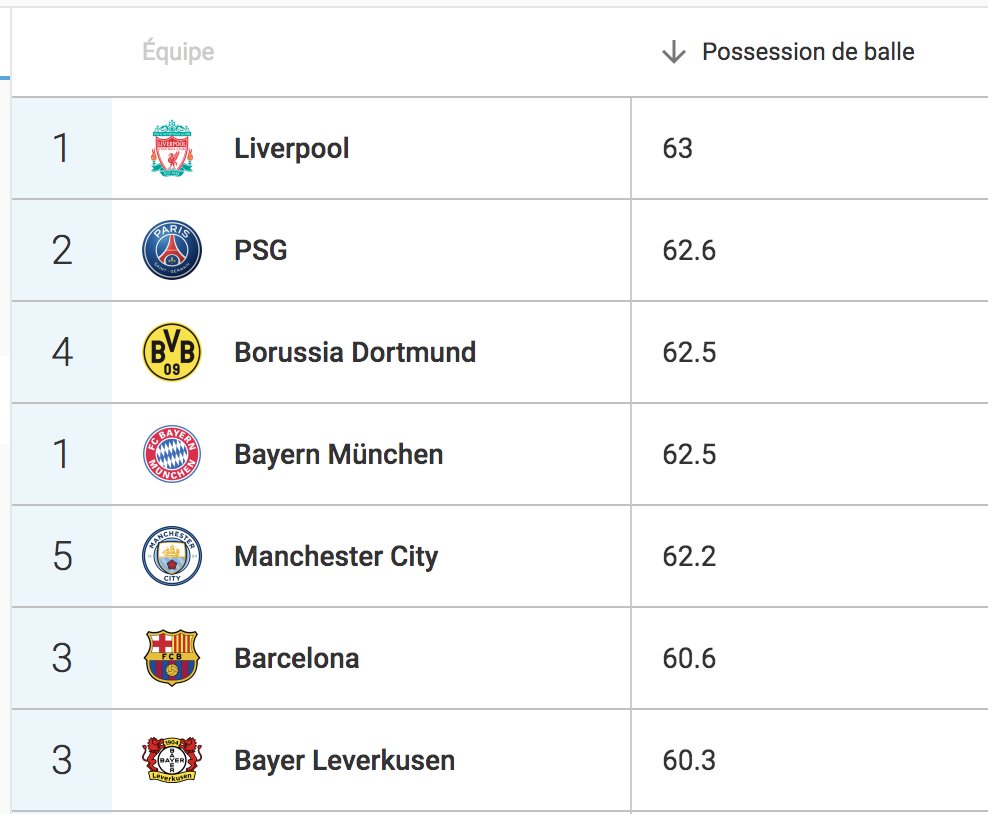Click Manchester City's possession value 62.2

coord(689,556)
